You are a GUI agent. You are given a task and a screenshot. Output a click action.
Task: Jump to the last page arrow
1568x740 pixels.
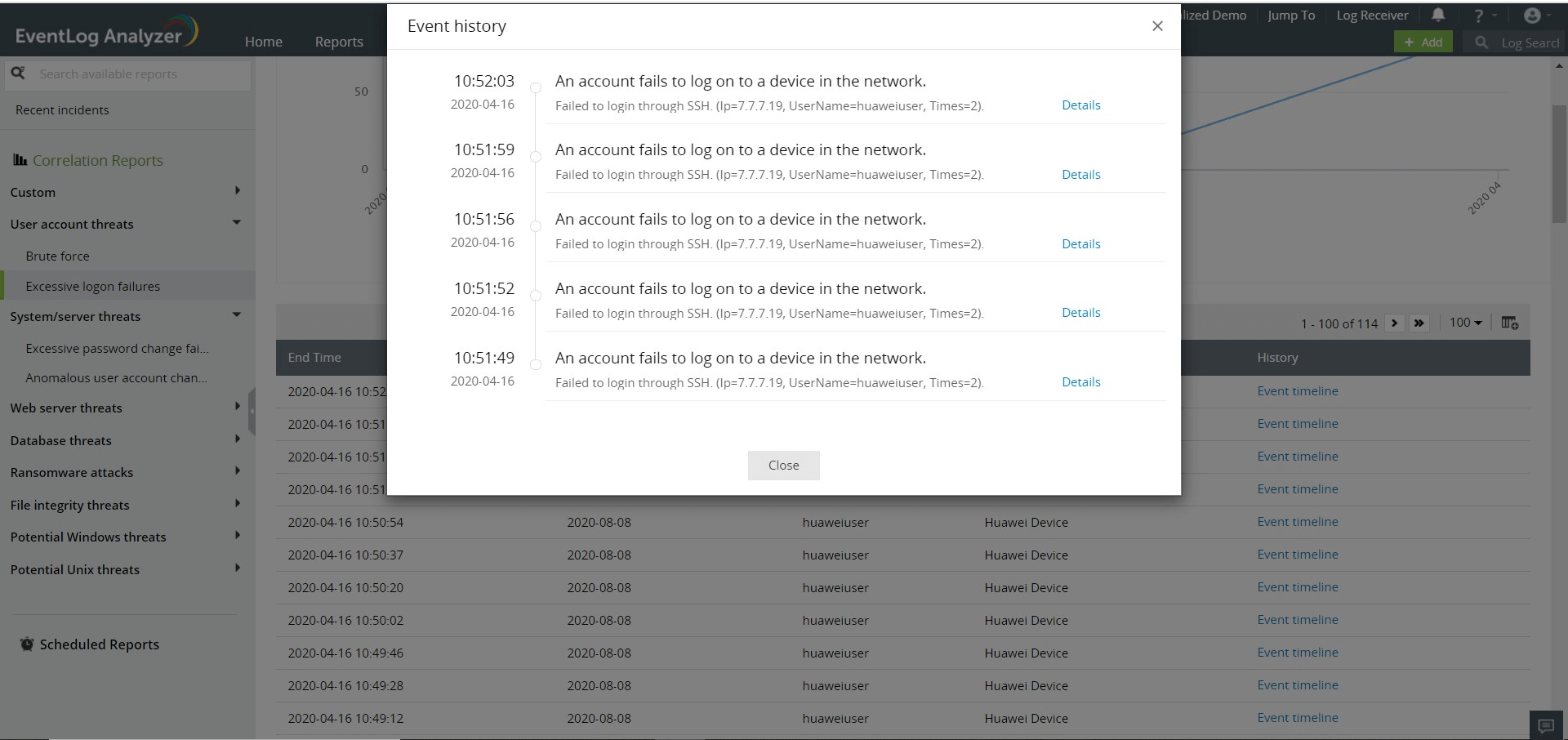click(x=1419, y=323)
